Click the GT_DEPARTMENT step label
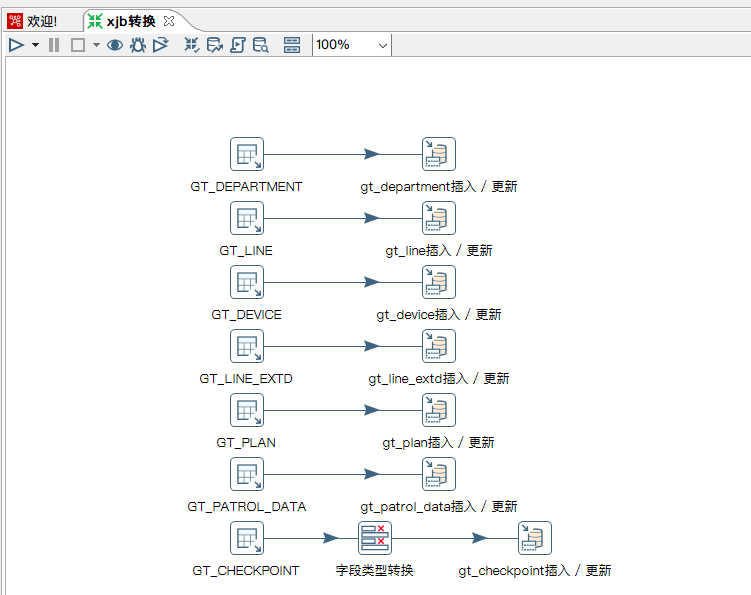Screen dimensions: 751x595 tap(246, 186)
